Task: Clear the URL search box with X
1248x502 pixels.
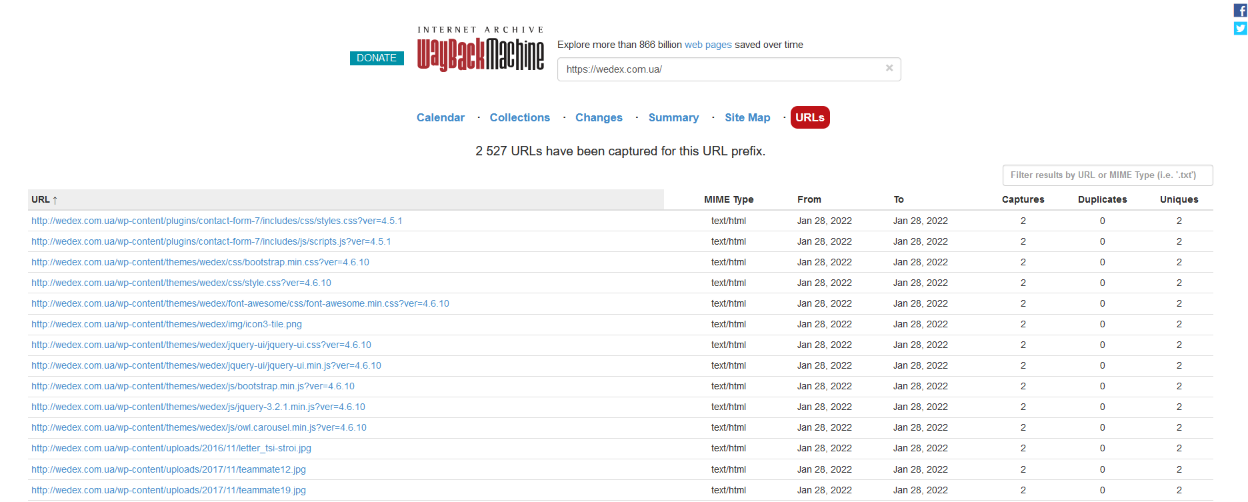Action: 889,69
